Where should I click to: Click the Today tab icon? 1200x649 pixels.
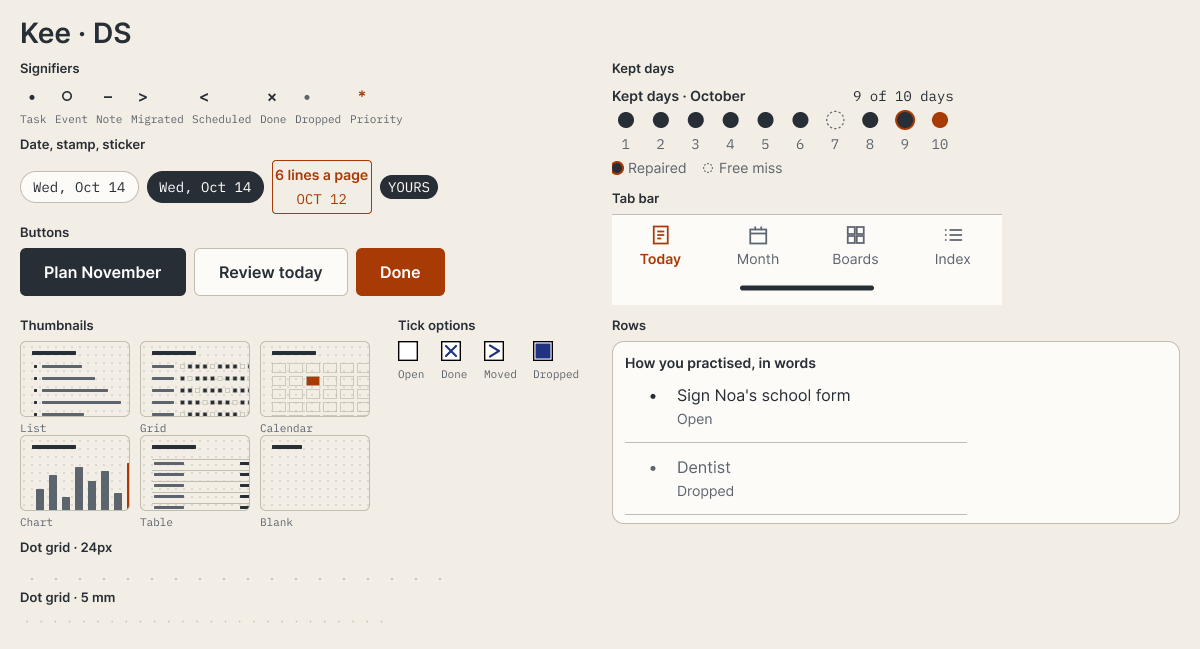(660, 235)
